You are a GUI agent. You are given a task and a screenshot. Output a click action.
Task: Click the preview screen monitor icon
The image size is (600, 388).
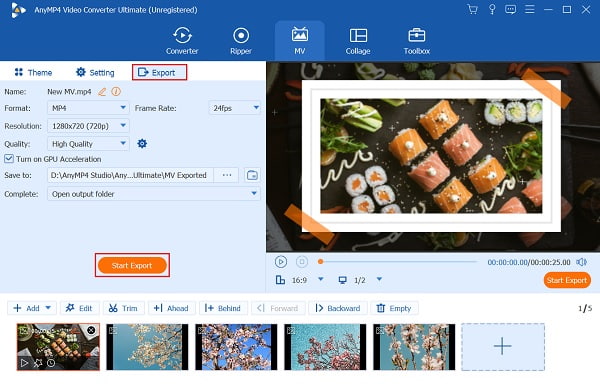pyautogui.click(x=342, y=280)
